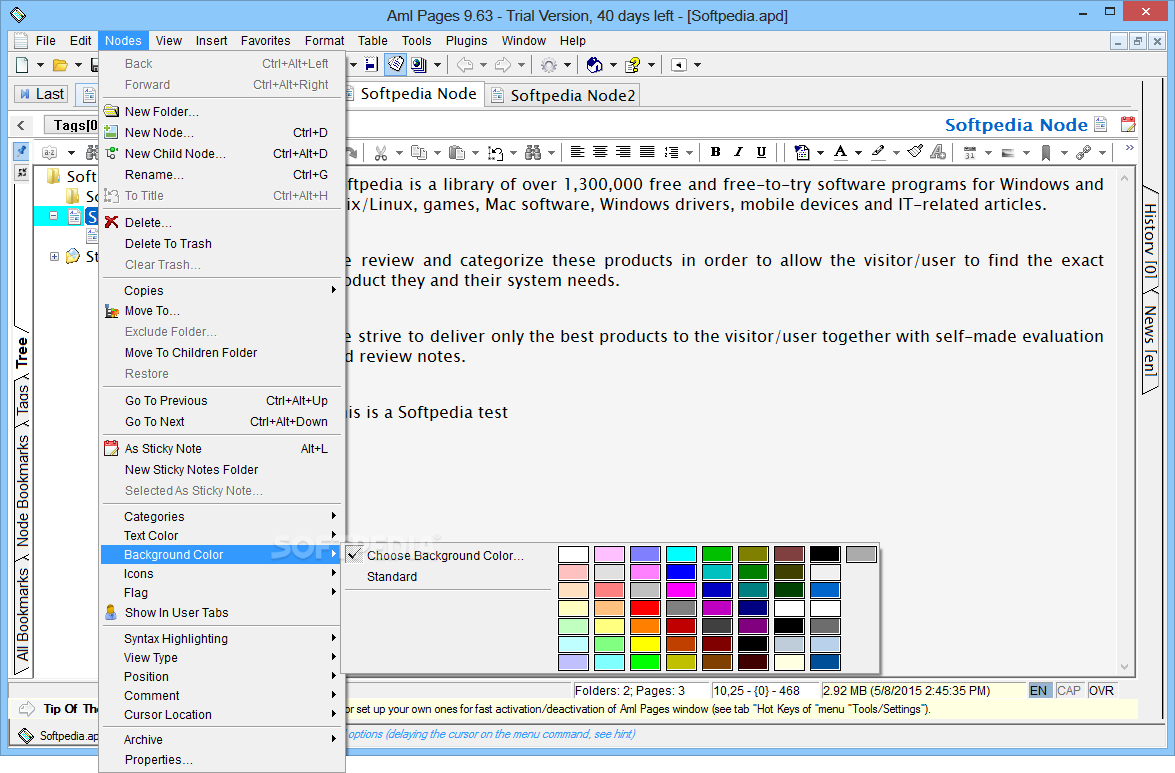1175x773 pixels.
Task: Pick the cyan swatch in top row
Action: point(681,554)
